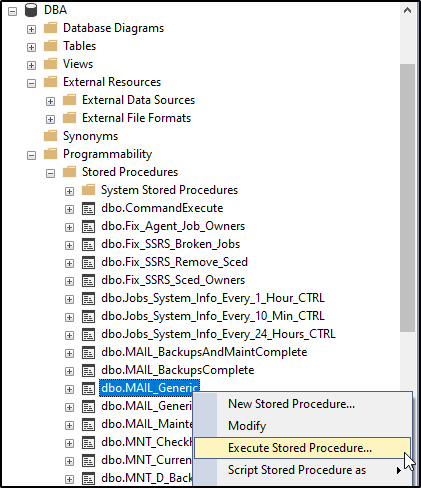Expand System Stored Procedures node

(69, 191)
